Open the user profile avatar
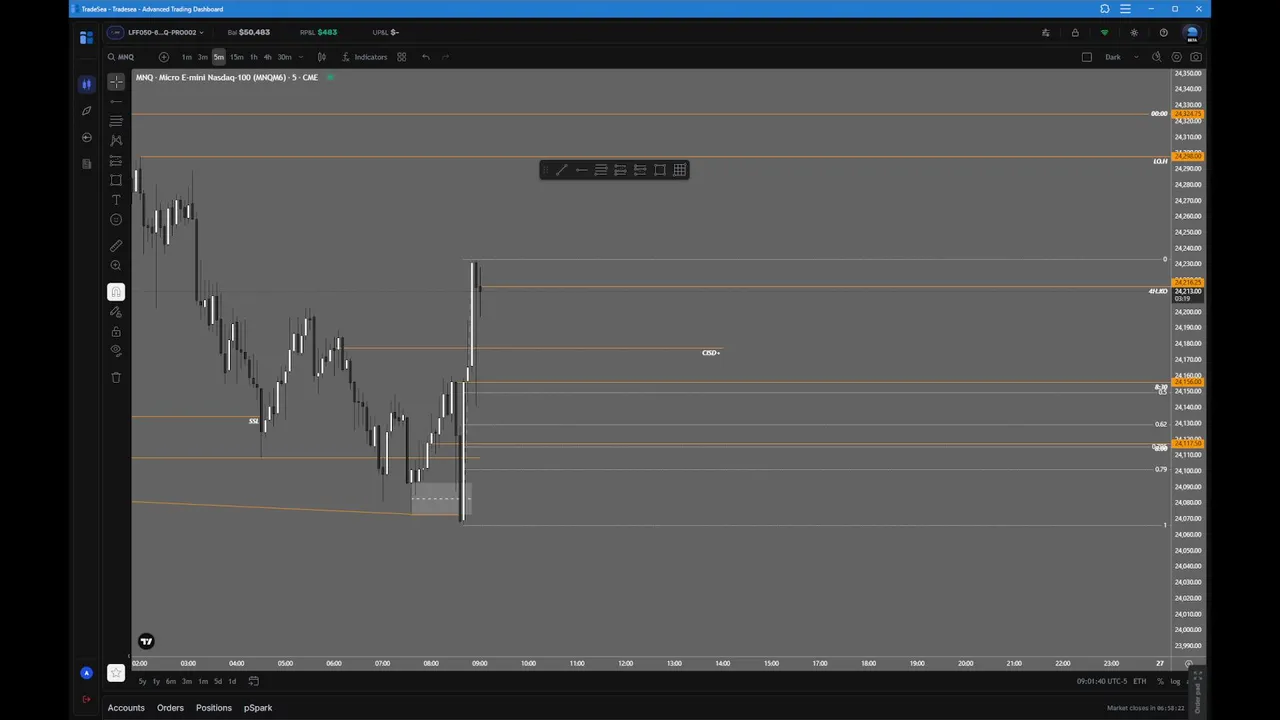Screen dimensions: 1280x720 pos(1192,33)
